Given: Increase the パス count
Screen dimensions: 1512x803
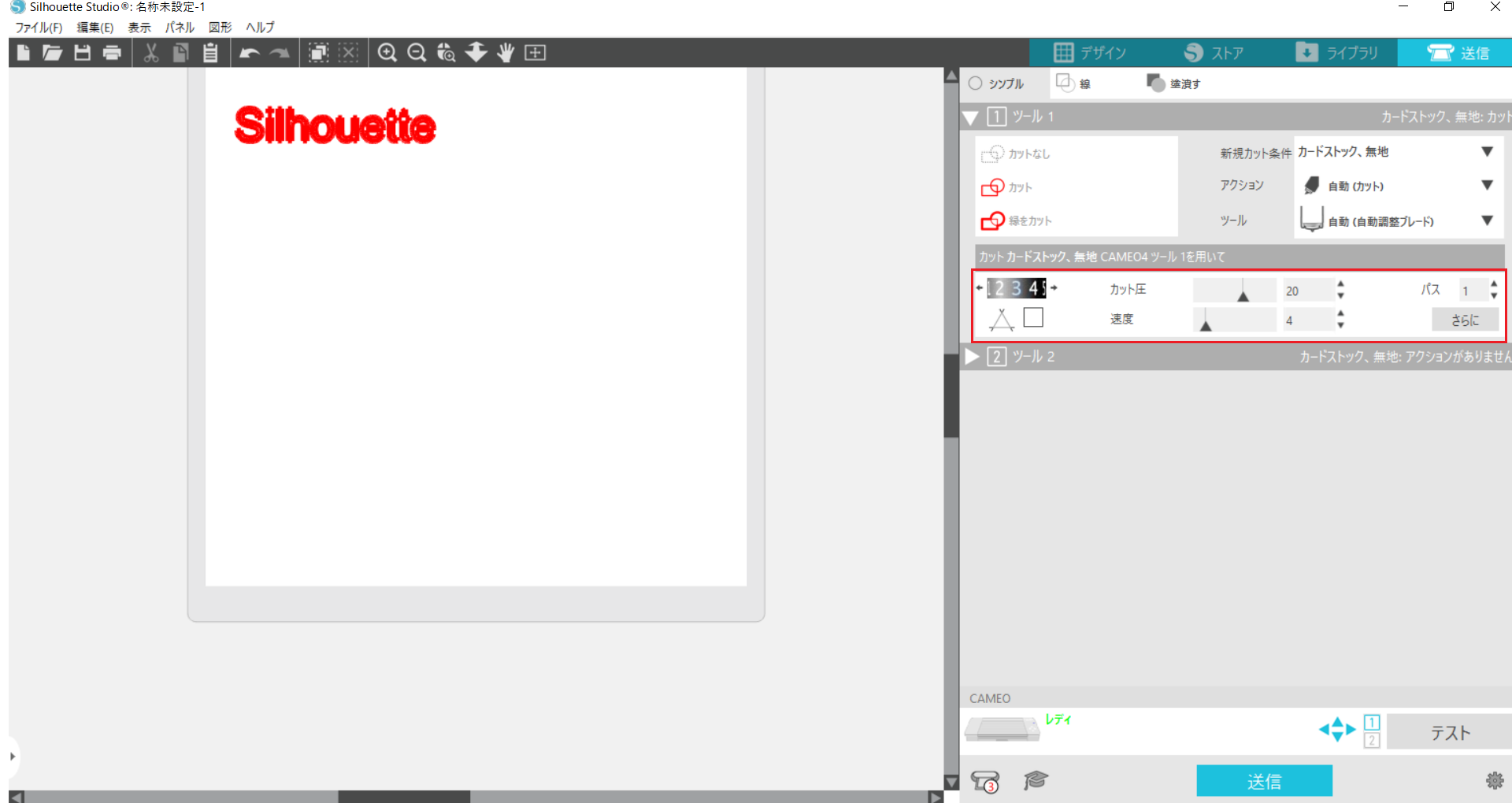Looking at the screenshot, I should 1494,284.
